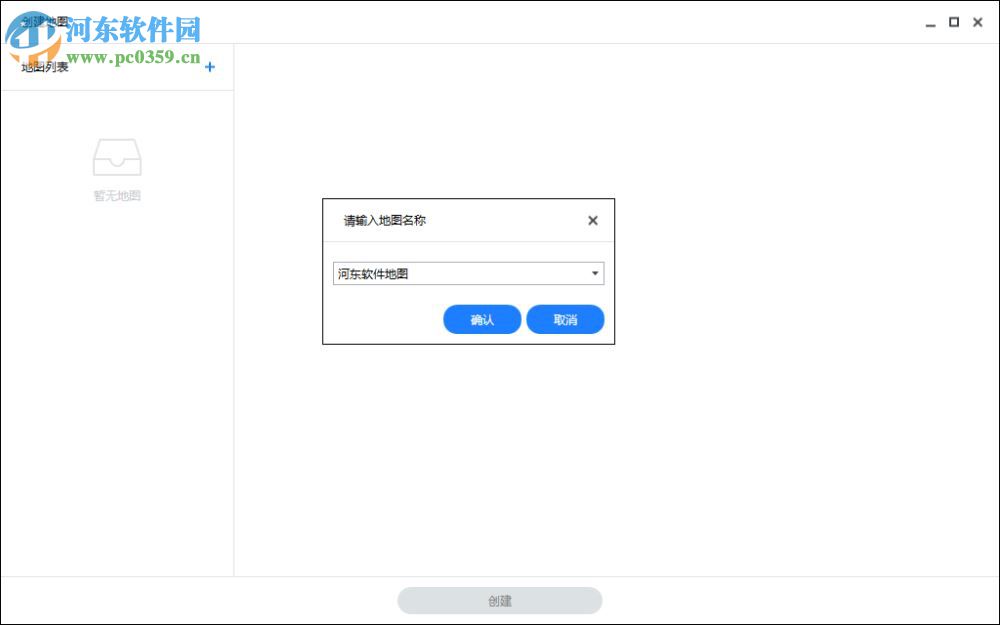Click the 请输入地图名称 dialog title
The image size is (1000, 625).
[x=384, y=220]
